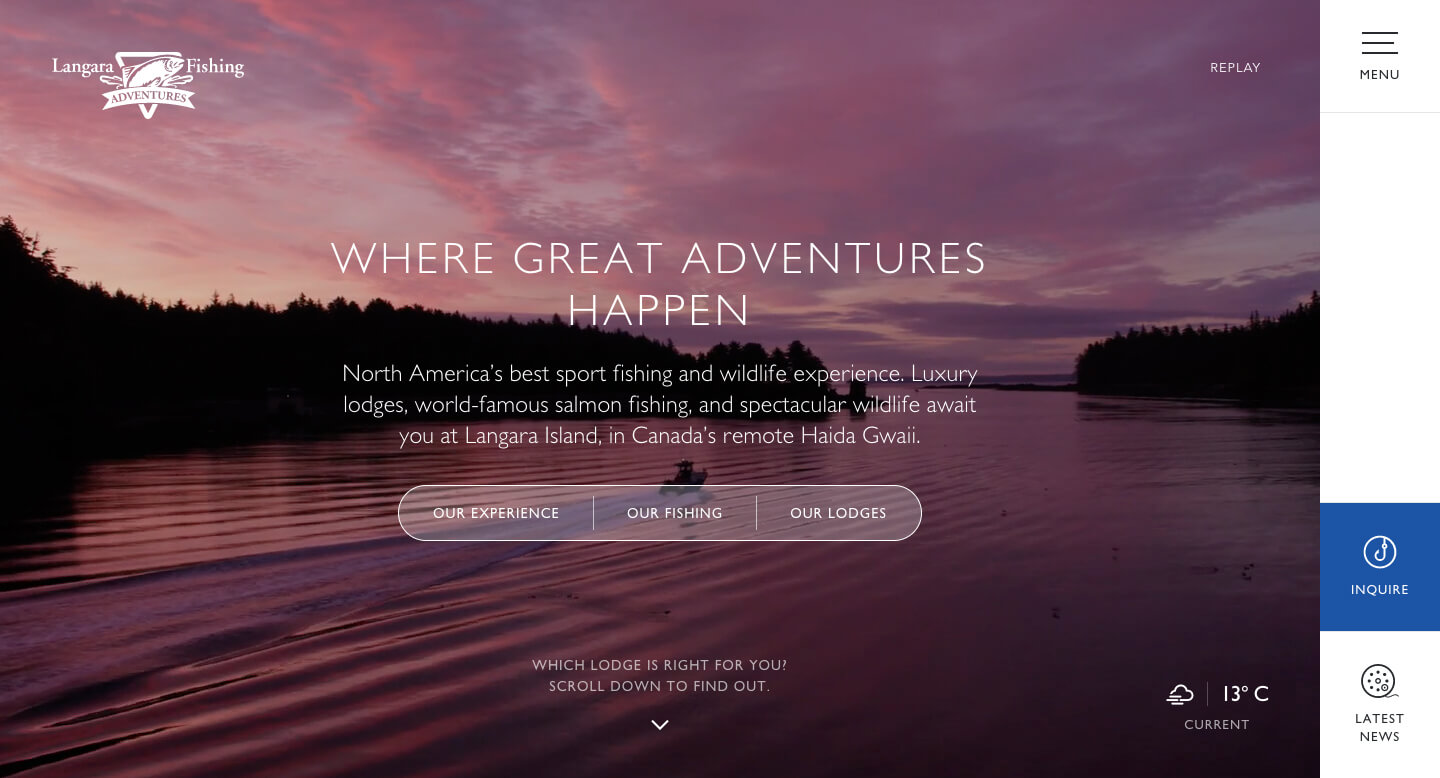Click the downward chevron scroll arrow
The image size is (1440, 778).
click(660, 725)
